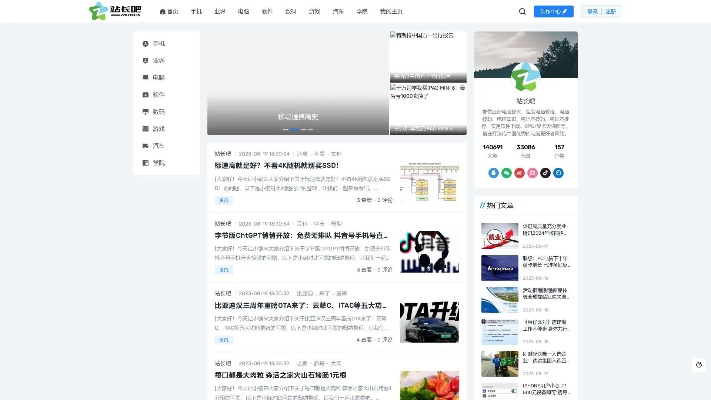Click the Lenovo hot article title

click(546, 261)
